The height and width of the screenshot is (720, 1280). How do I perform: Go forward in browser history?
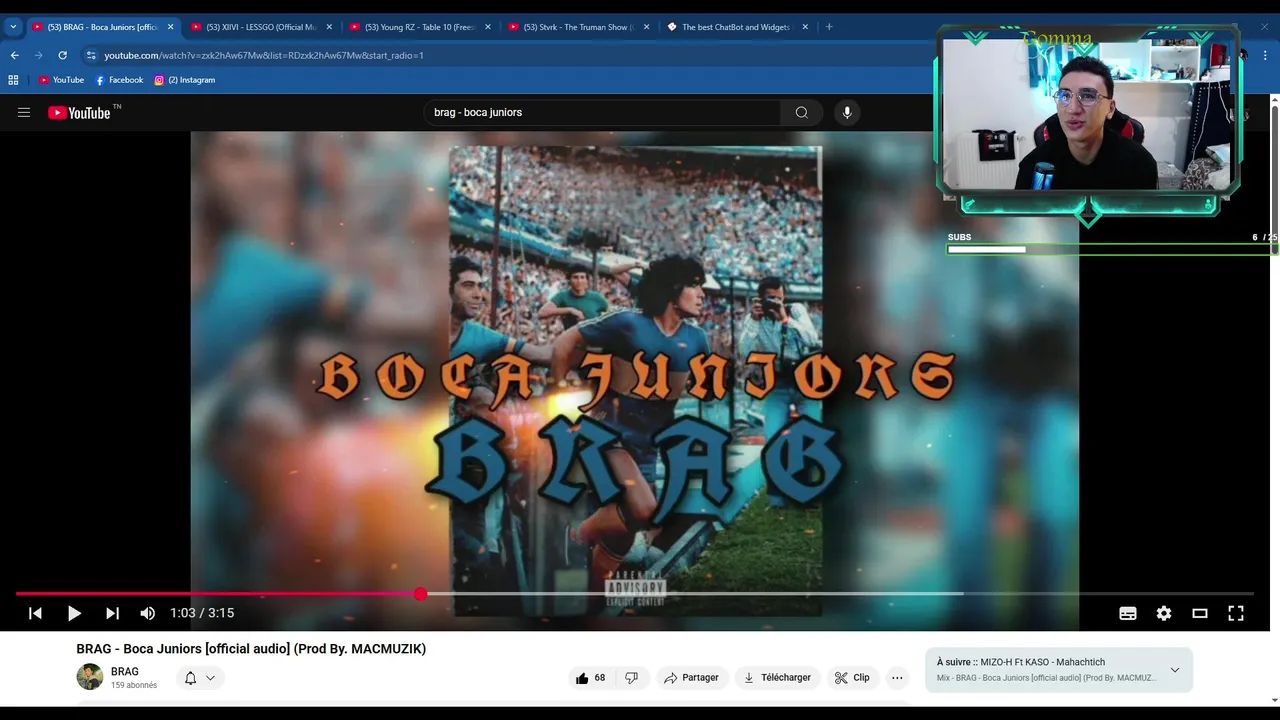(38, 55)
